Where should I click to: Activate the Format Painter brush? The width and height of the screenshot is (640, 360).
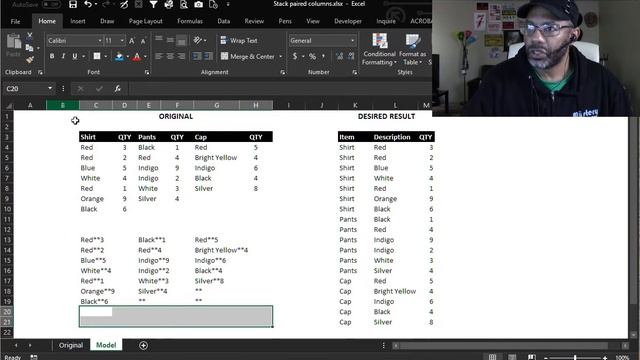(29, 60)
